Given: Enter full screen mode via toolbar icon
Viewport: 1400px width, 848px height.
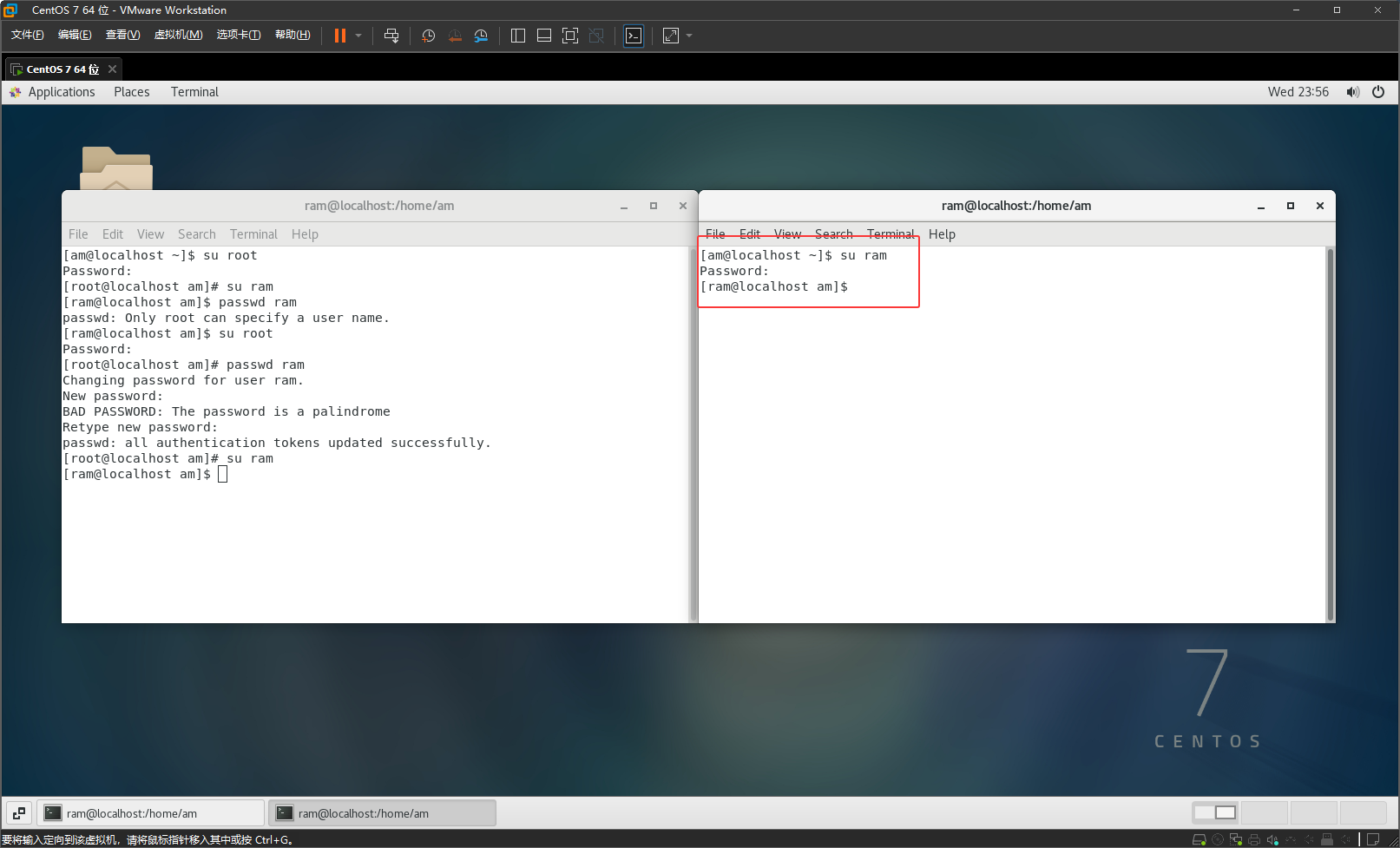Looking at the screenshot, I should tap(570, 36).
